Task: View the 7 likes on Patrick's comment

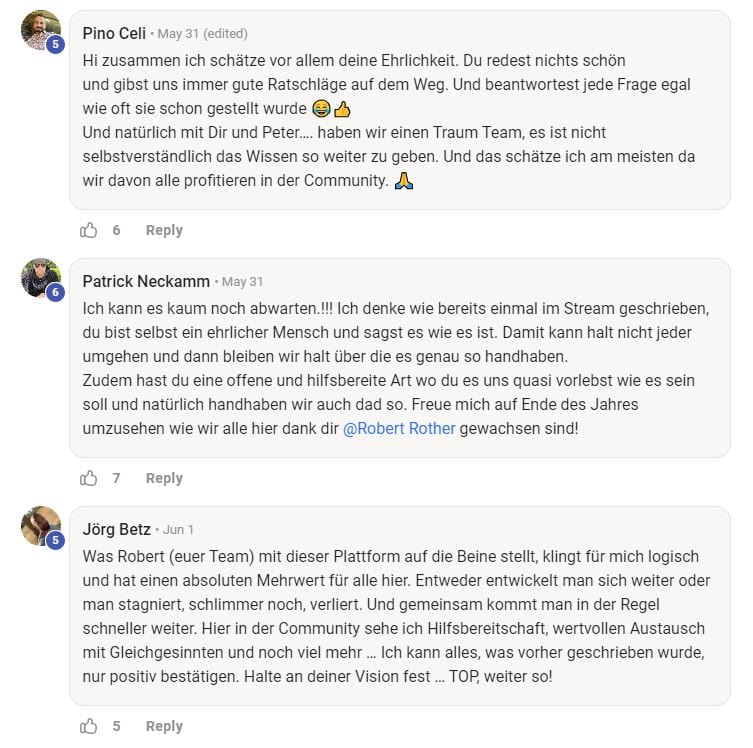Action: pos(116,478)
